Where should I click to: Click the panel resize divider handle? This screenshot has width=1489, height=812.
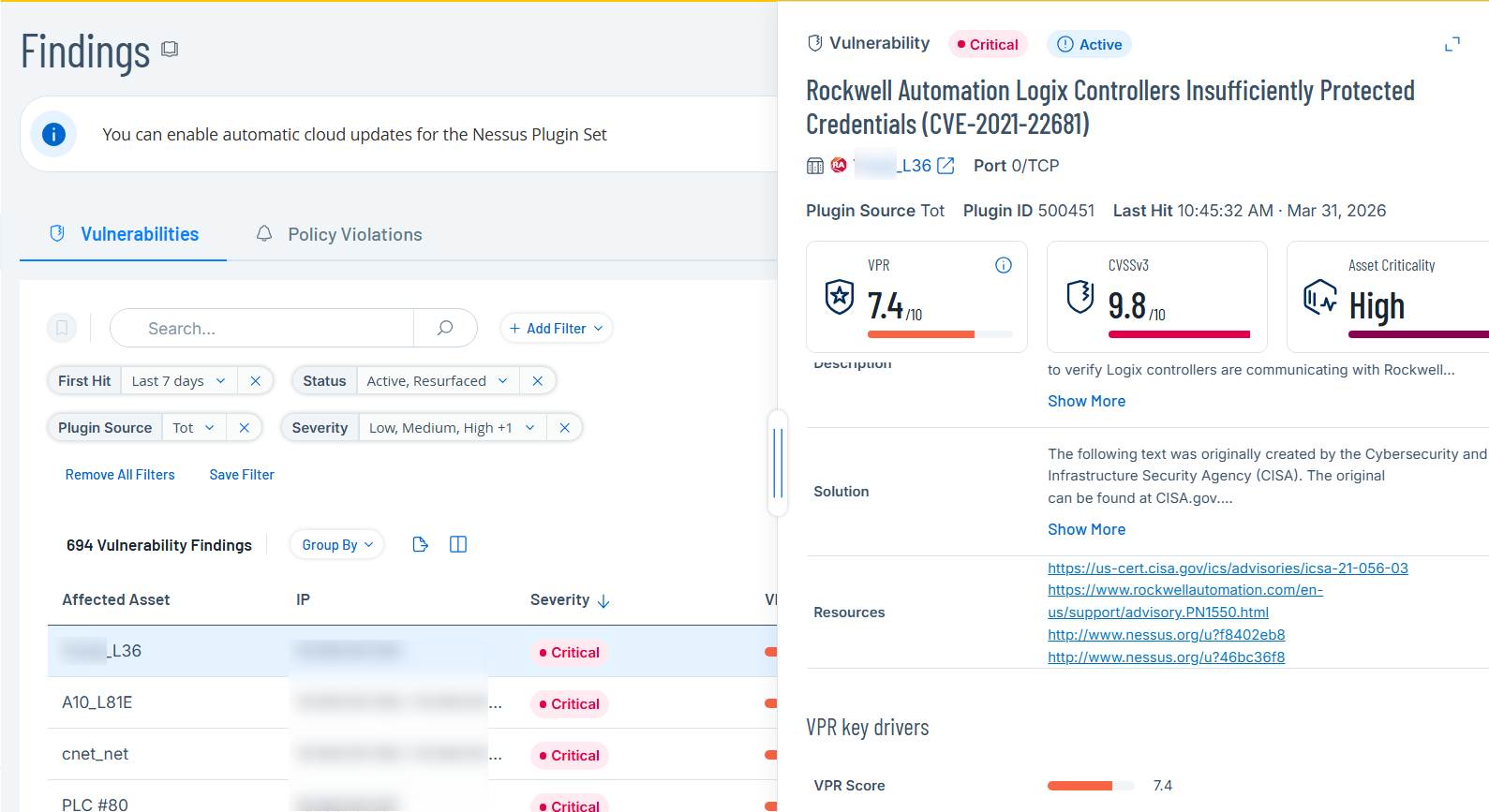coord(777,463)
